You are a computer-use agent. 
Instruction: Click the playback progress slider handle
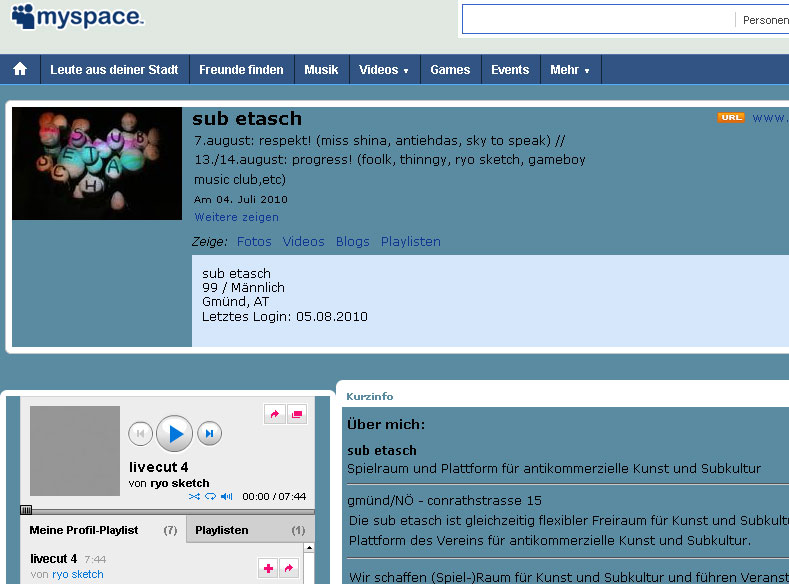(26, 510)
